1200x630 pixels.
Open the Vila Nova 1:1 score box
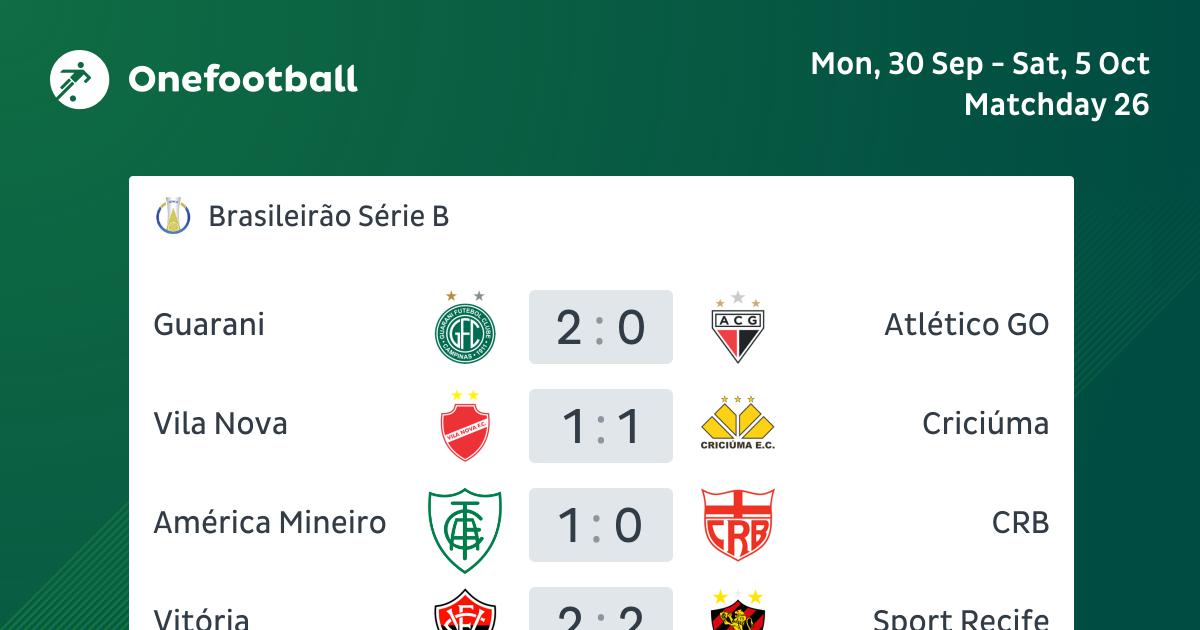601,426
